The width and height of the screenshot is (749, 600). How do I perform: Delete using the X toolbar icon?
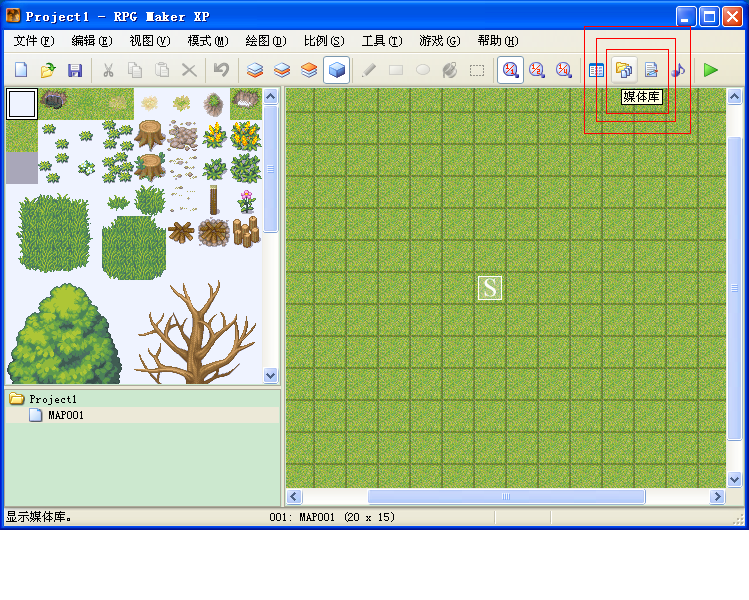189,70
